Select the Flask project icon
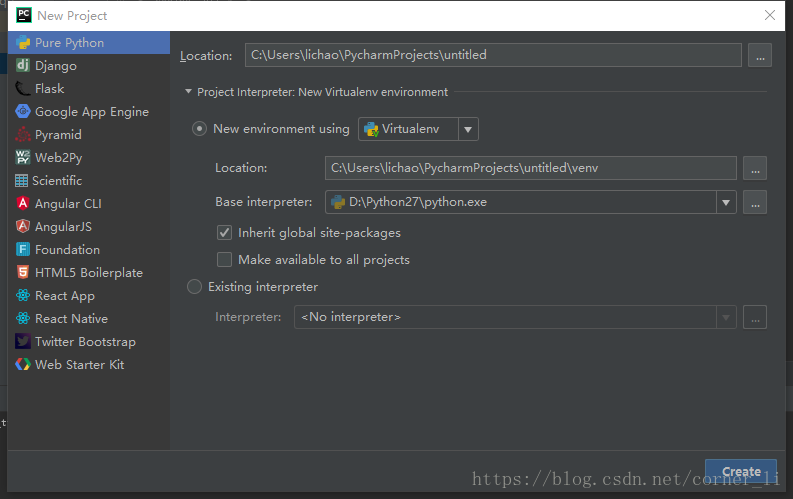This screenshot has height=499, width=793. click(x=23, y=88)
